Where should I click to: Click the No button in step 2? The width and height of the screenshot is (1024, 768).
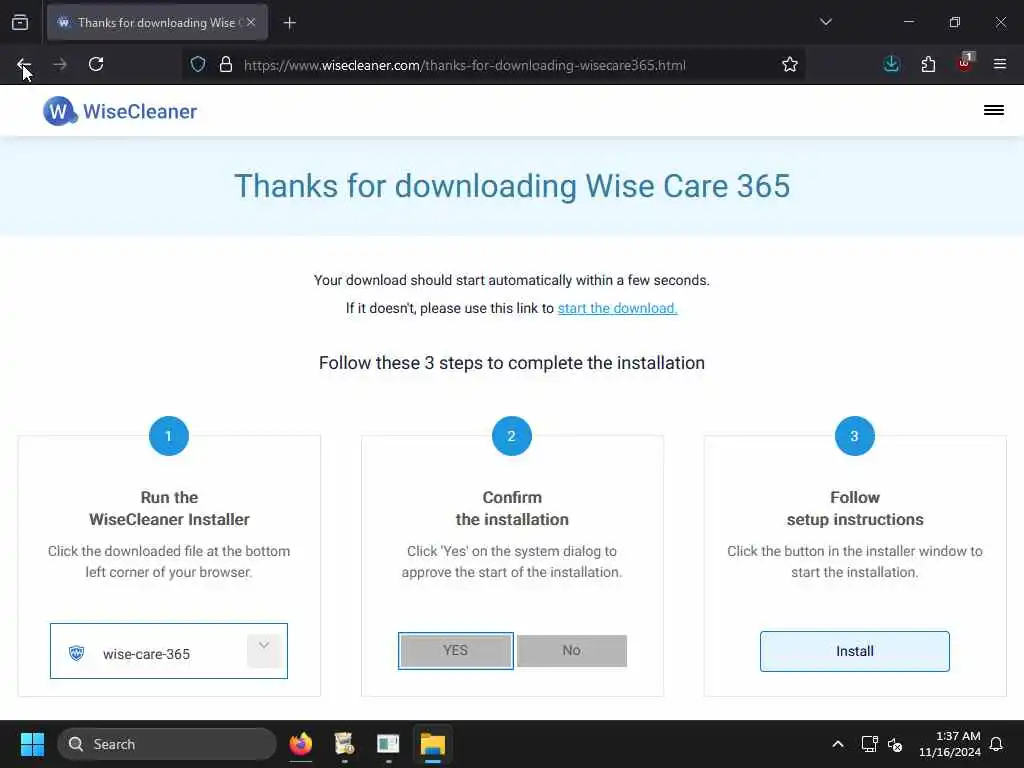coord(571,650)
